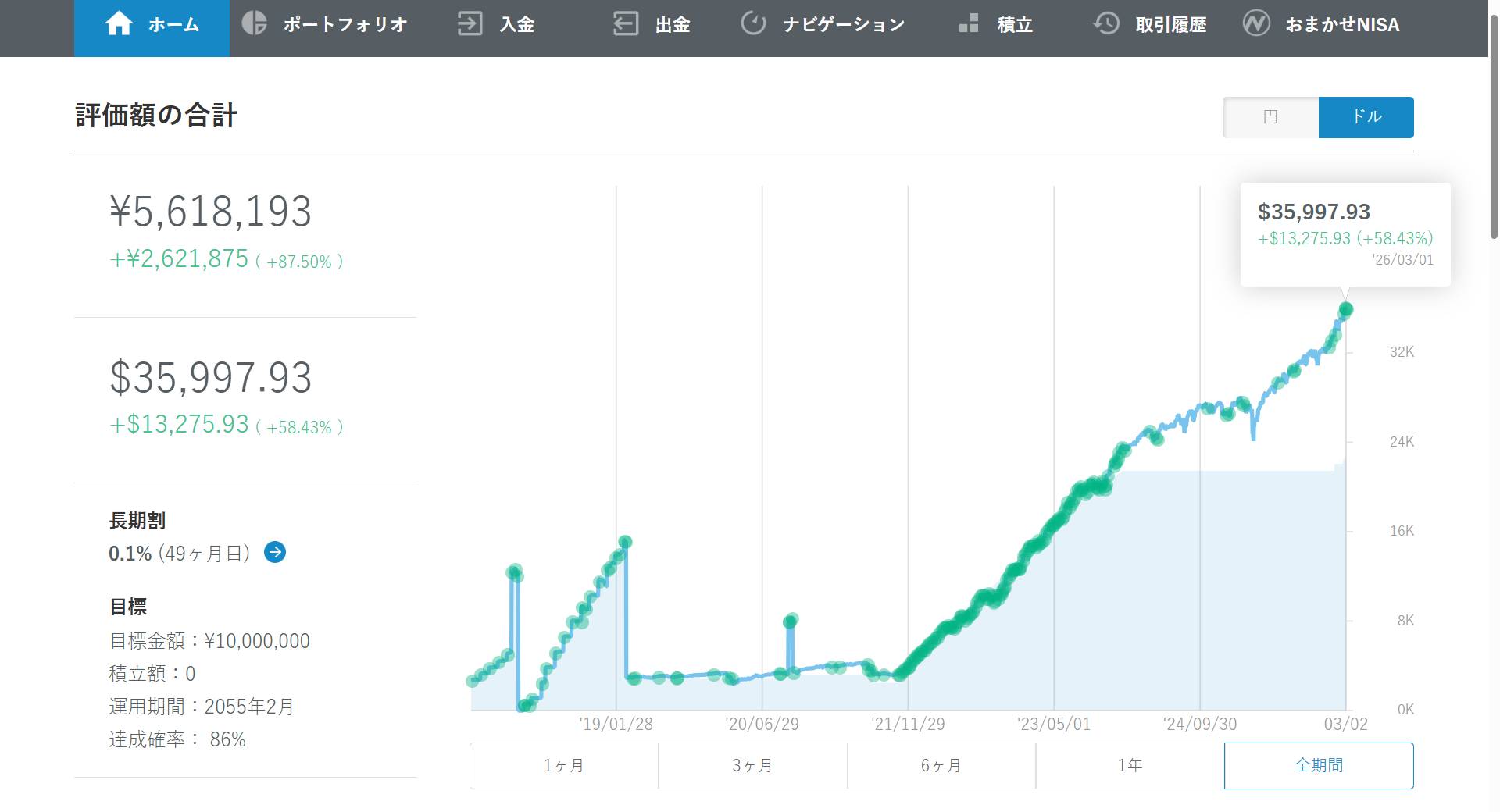1500x812 pixels.
Task: Open the navigation gauge icon
Action: point(753,24)
